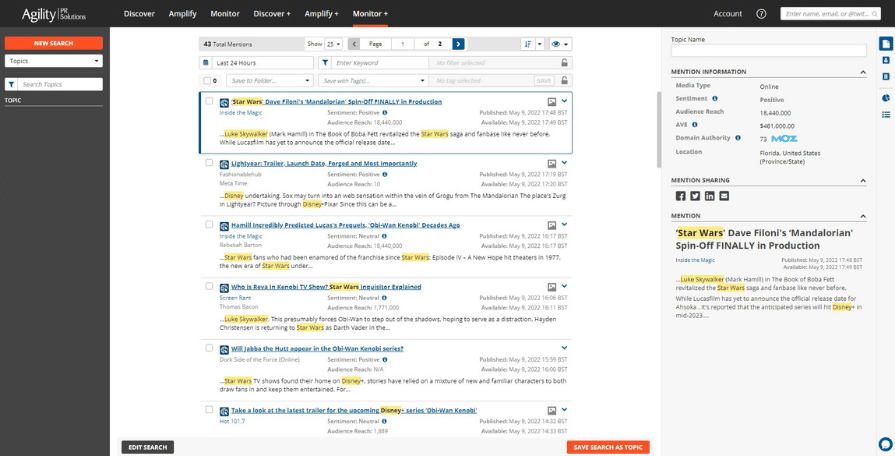Click online media icon of 'Mandalorian' Spin-Off mention
The image size is (895, 456).
click(x=224, y=102)
